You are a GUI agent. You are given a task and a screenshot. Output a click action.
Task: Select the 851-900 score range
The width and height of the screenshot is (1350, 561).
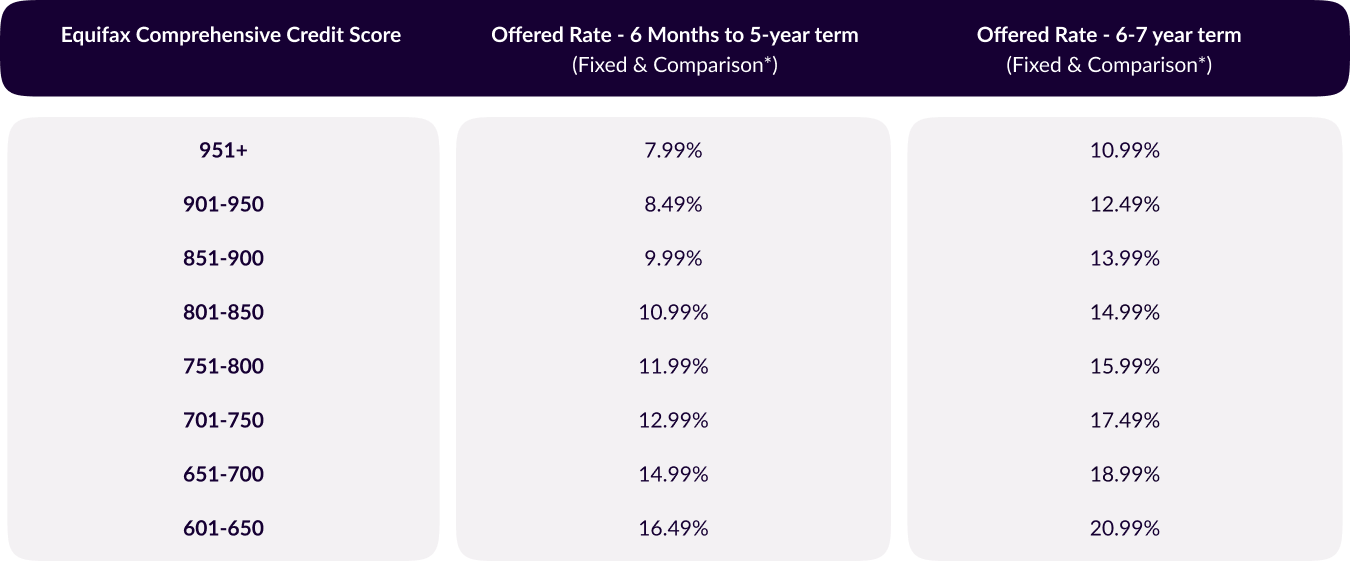pos(223,259)
